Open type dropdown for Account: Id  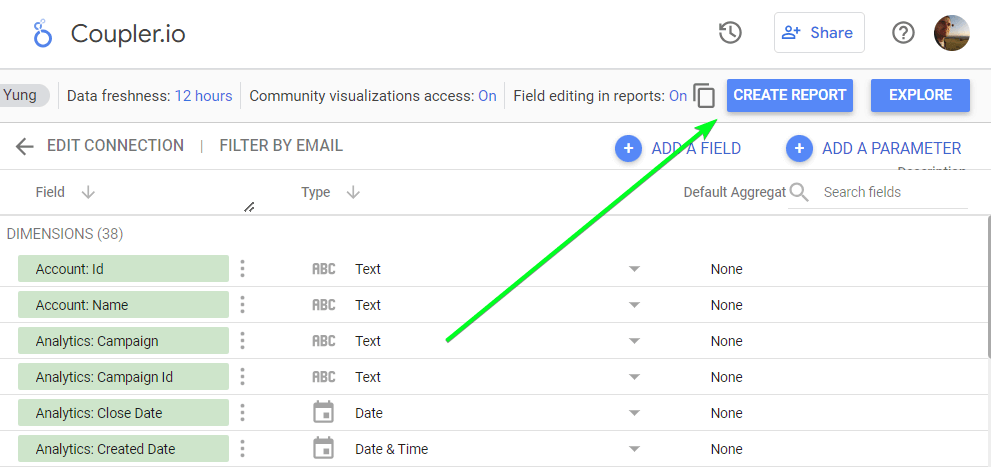[635, 269]
